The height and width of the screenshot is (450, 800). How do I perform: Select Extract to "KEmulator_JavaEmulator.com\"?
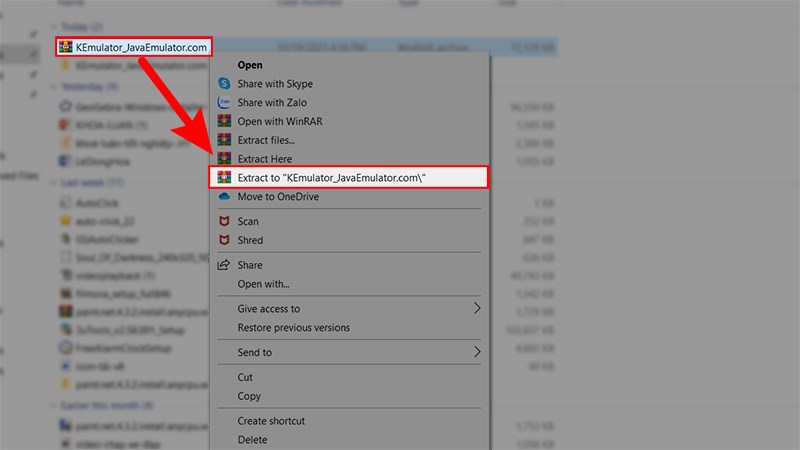click(349, 178)
